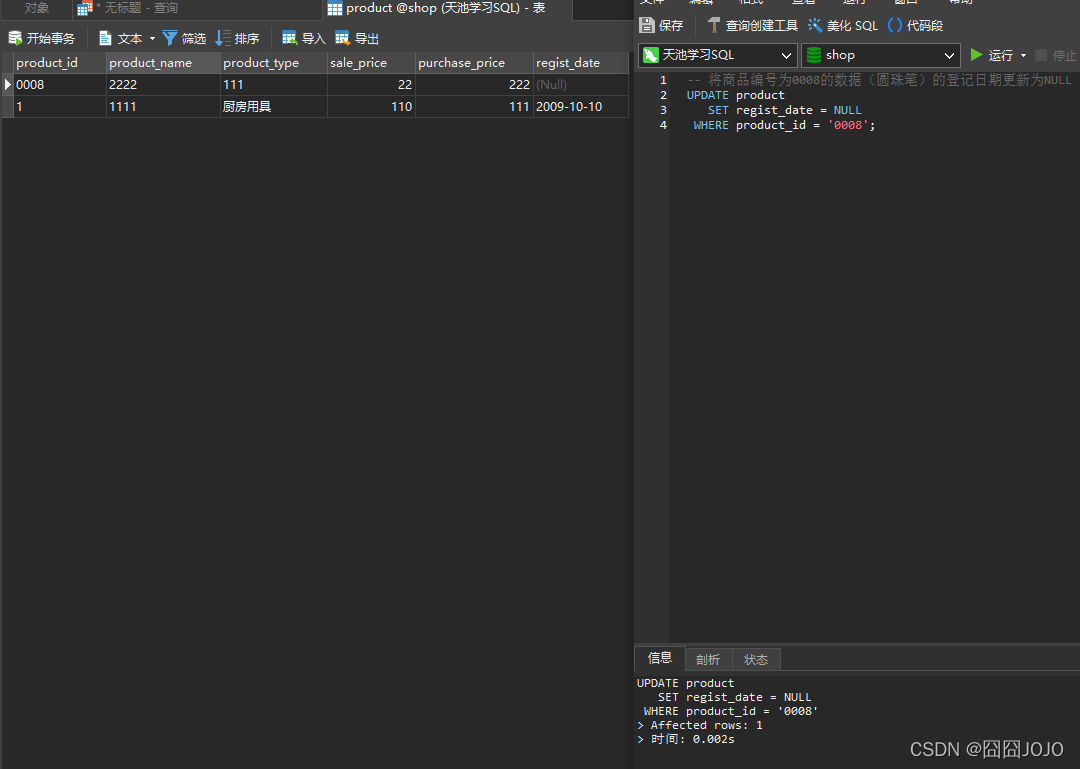This screenshot has width=1080, height=769.
Task: Open the 代码段 code snippets panel
Action: pyautogui.click(x=915, y=25)
